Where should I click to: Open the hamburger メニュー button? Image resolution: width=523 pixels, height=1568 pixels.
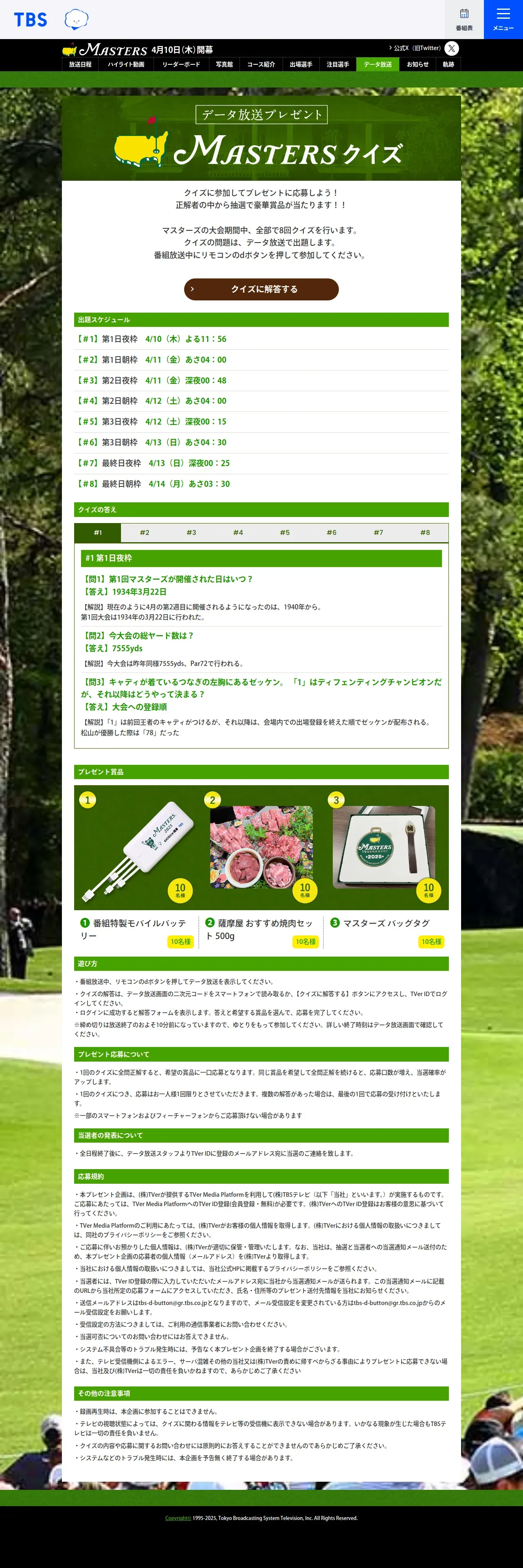tap(503, 20)
